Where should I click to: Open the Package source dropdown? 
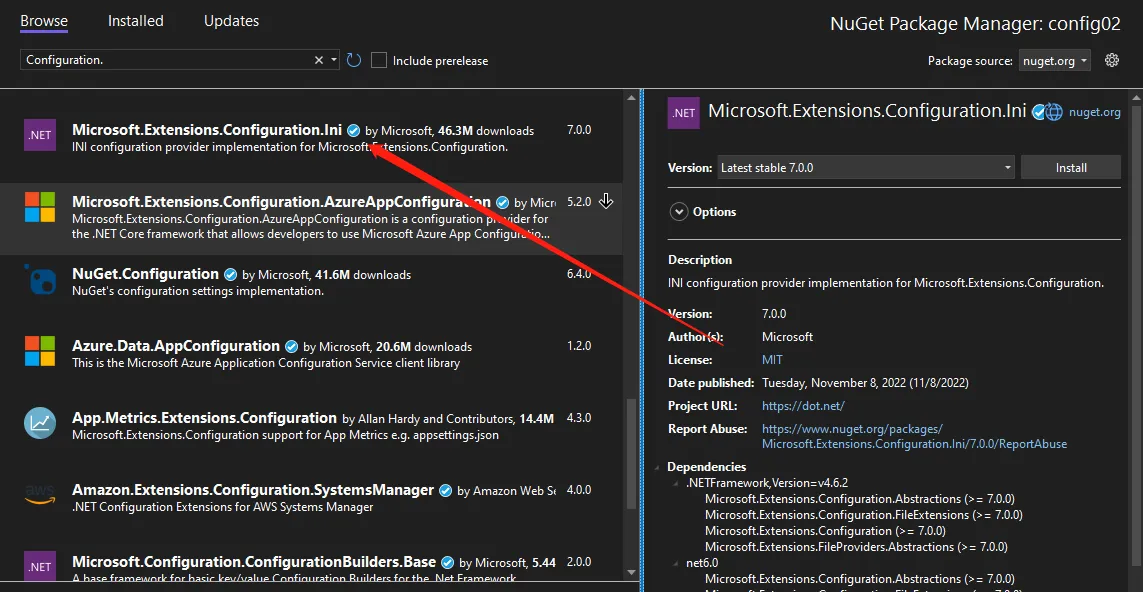point(1056,61)
